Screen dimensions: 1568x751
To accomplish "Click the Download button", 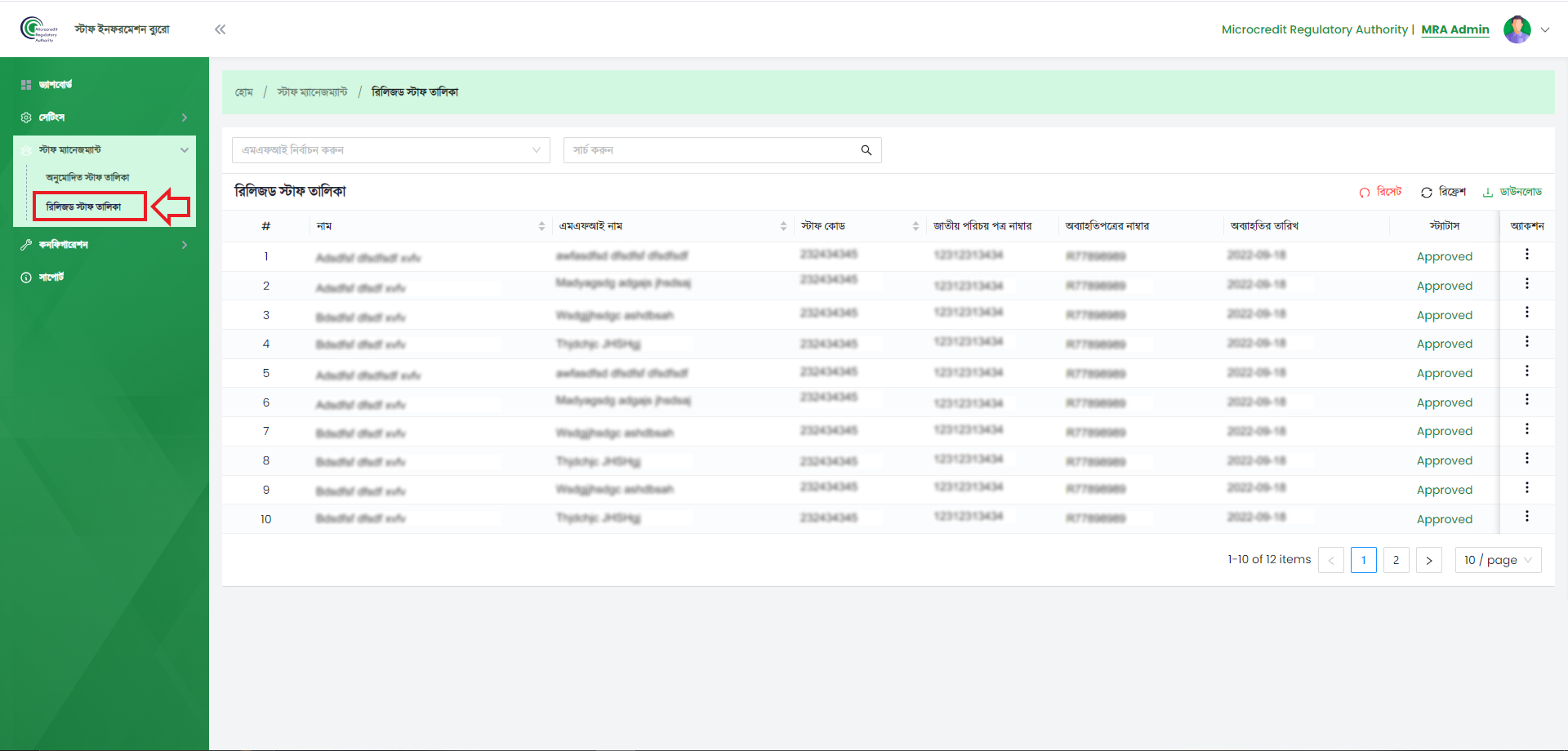I will coord(1512,192).
